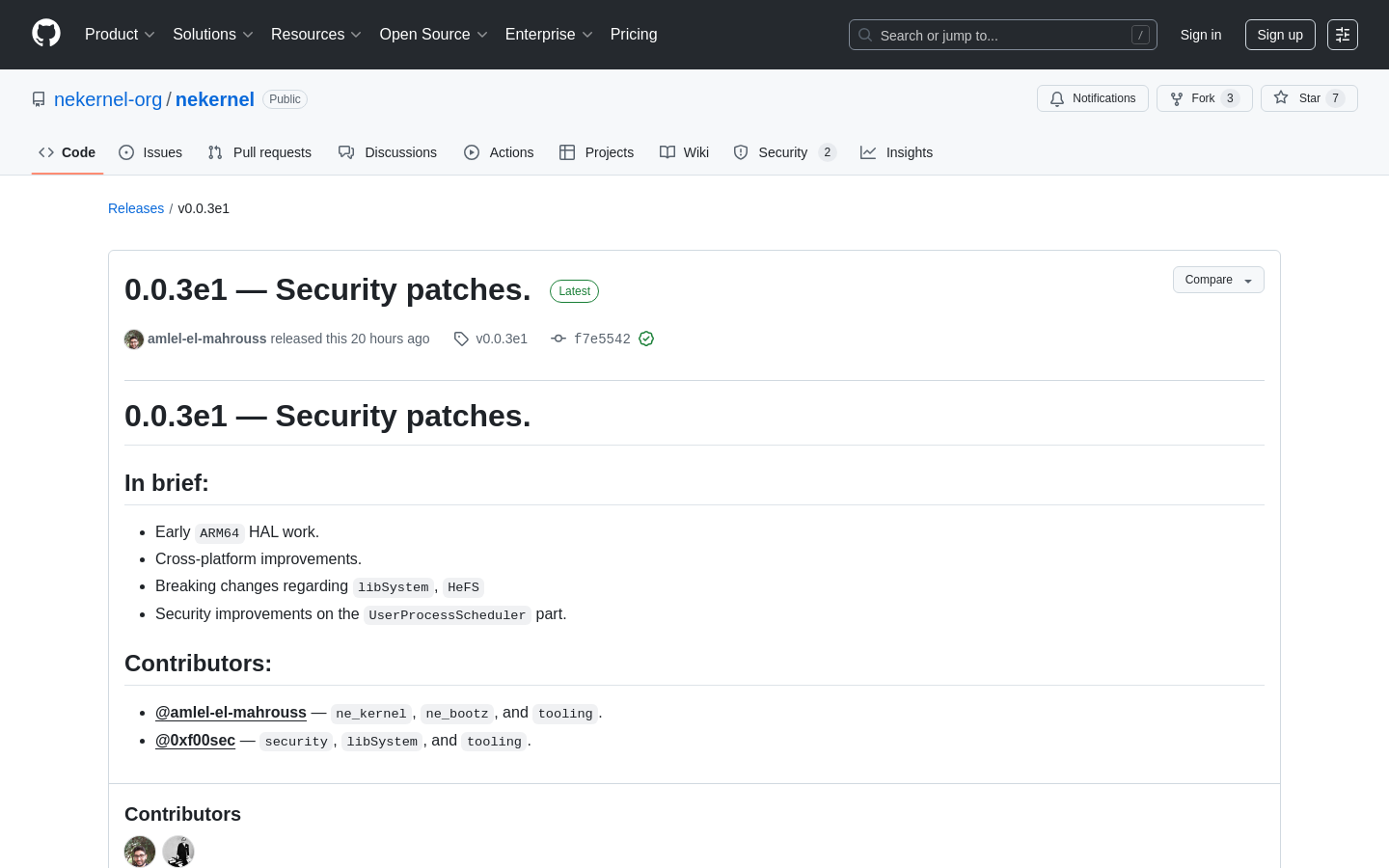Open the nekernel repository link
This screenshot has width=1389, height=868.
click(x=215, y=99)
